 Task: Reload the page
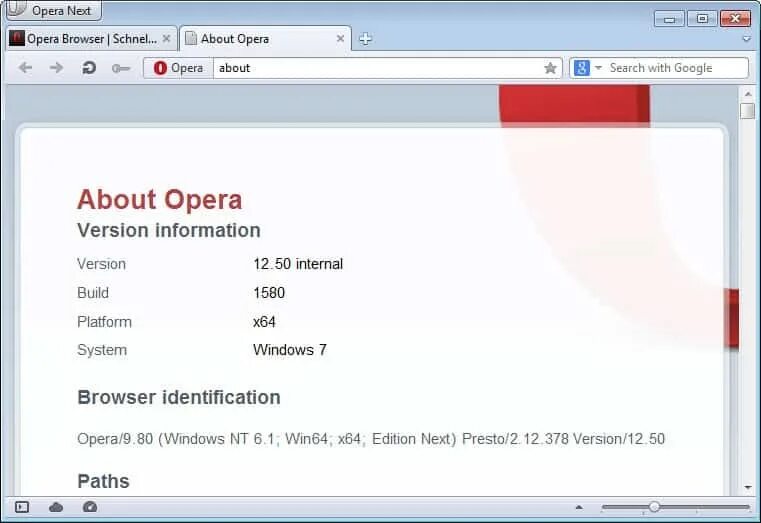pyautogui.click(x=89, y=68)
